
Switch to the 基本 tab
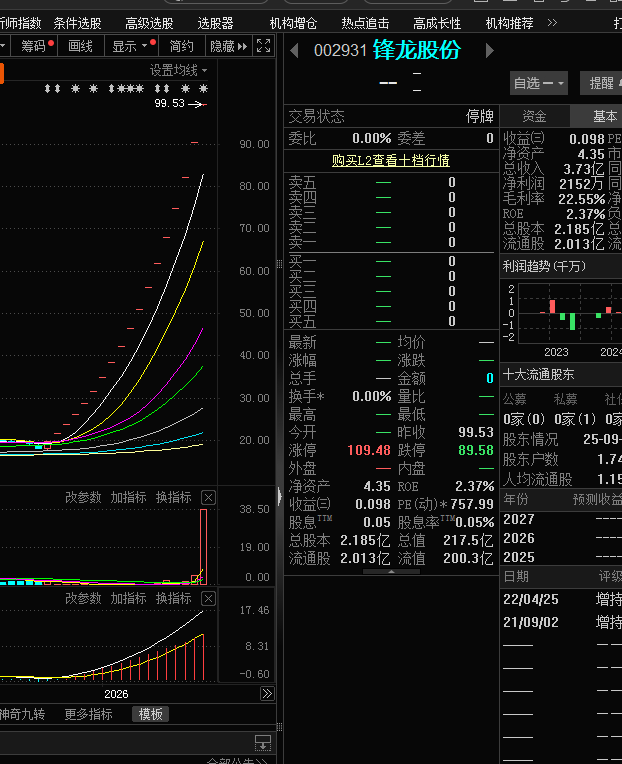[x=596, y=116]
